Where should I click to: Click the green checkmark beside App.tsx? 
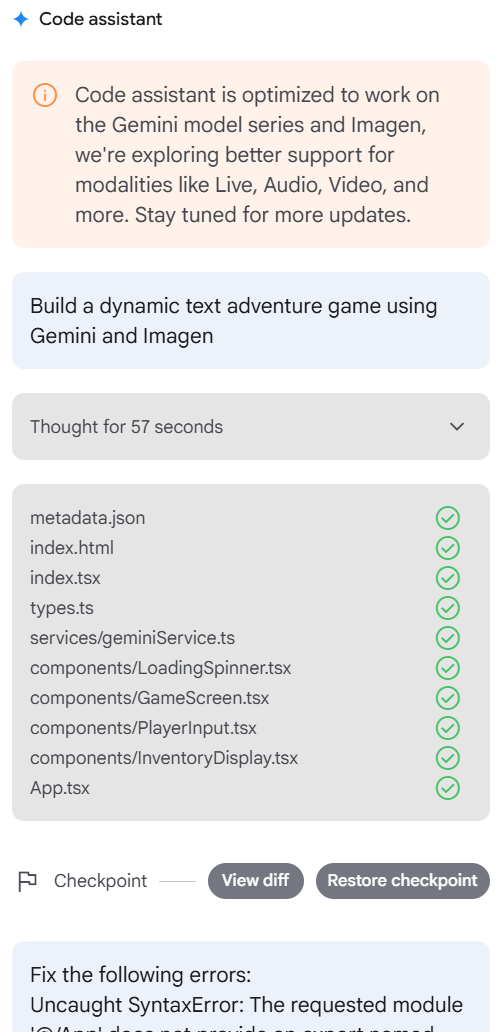pos(448,788)
